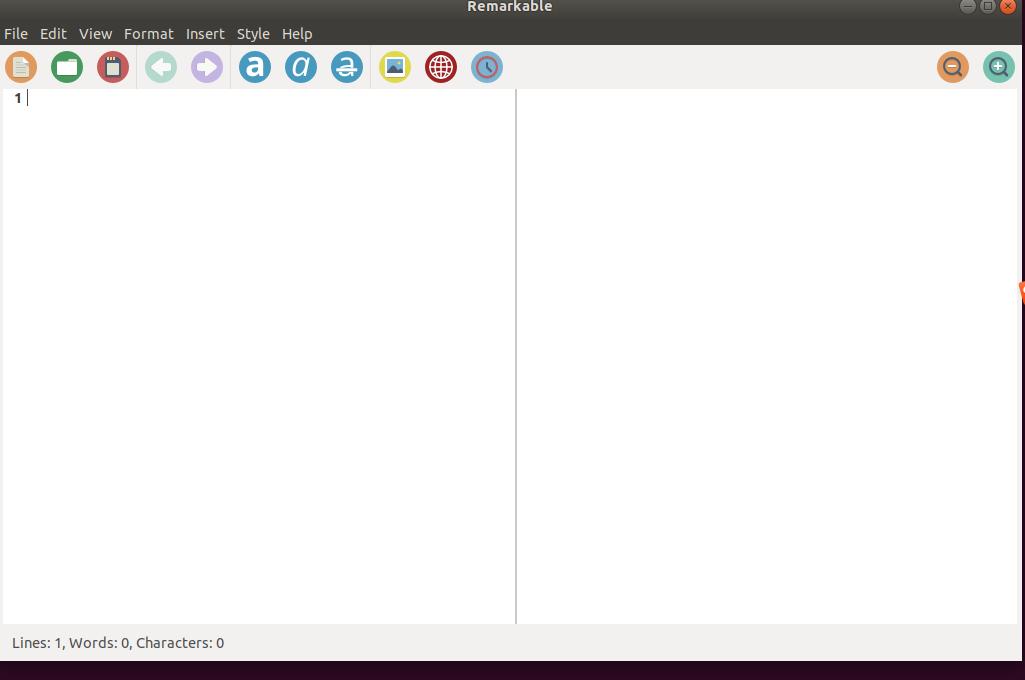Redo the last action
1025x680 pixels.
tap(206, 67)
